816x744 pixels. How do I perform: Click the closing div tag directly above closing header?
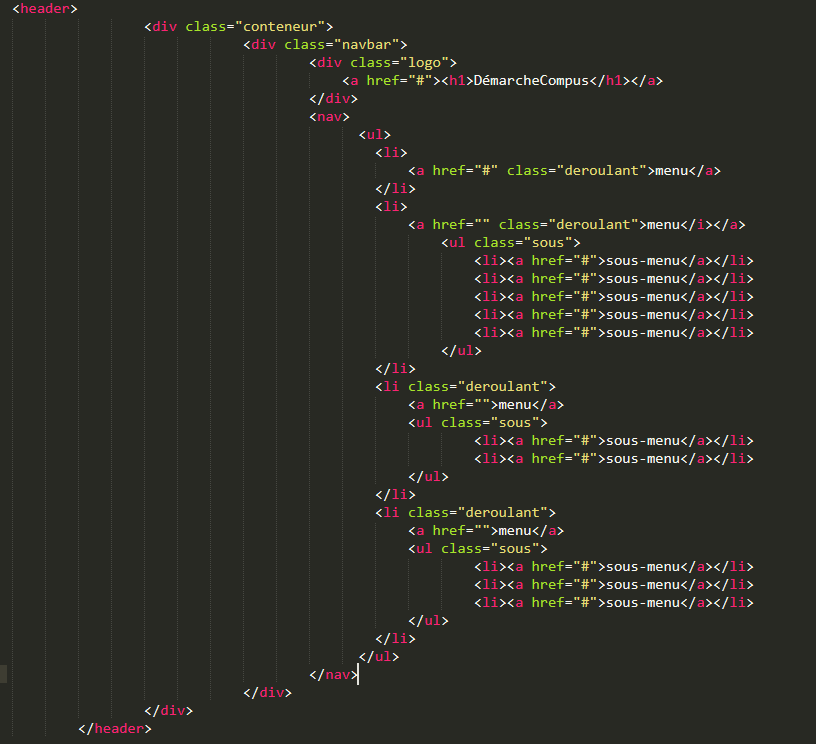click(168, 711)
